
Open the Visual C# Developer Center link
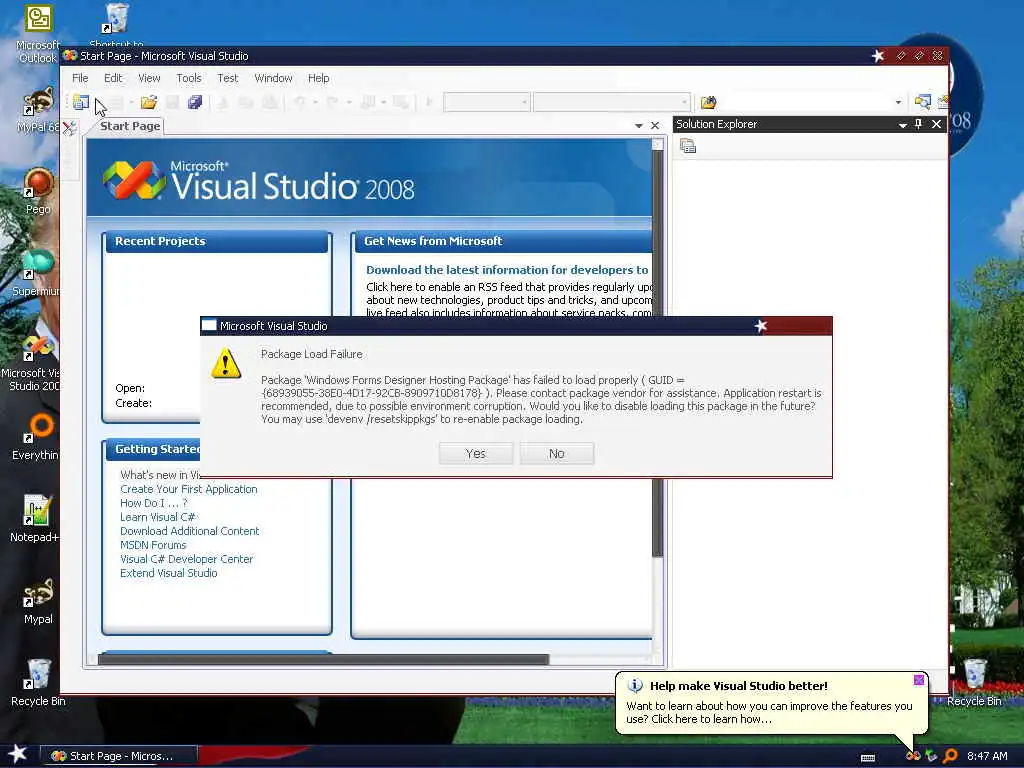(x=186, y=559)
